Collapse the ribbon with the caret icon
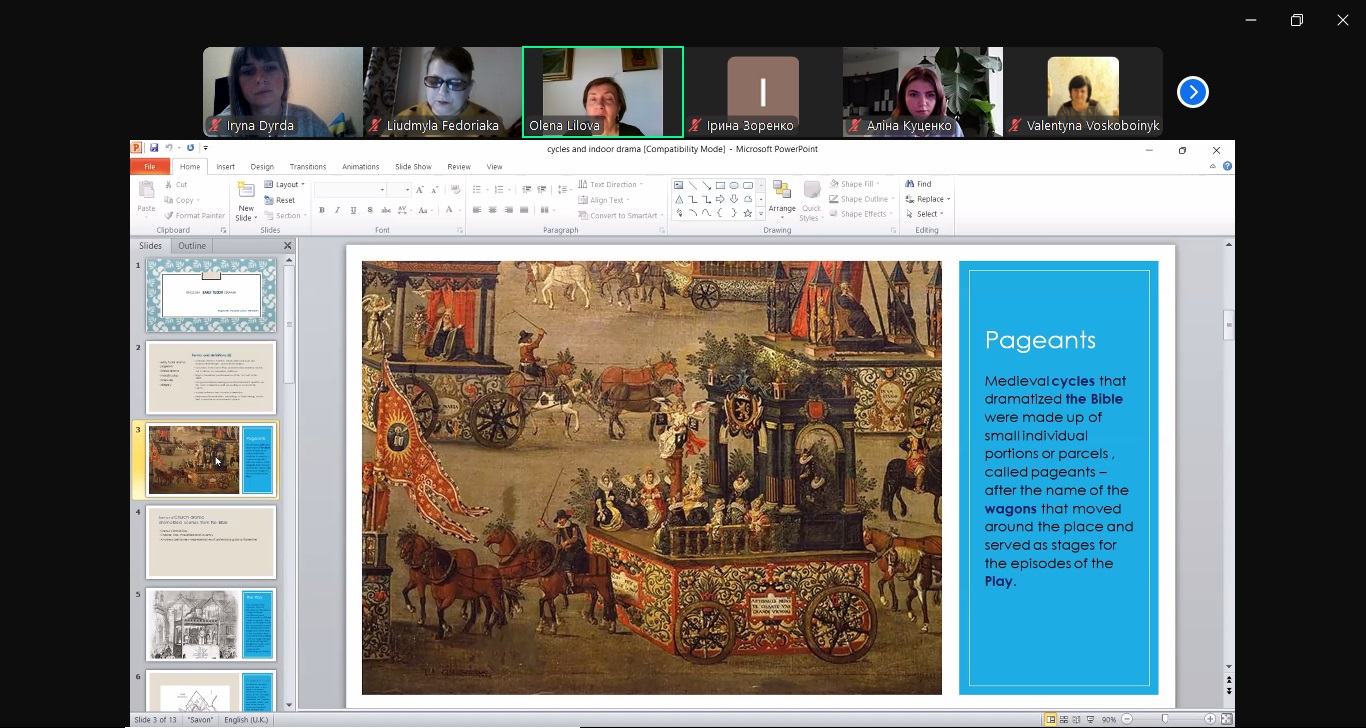The height and width of the screenshot is (728, 1366). tap(1214, 166)
